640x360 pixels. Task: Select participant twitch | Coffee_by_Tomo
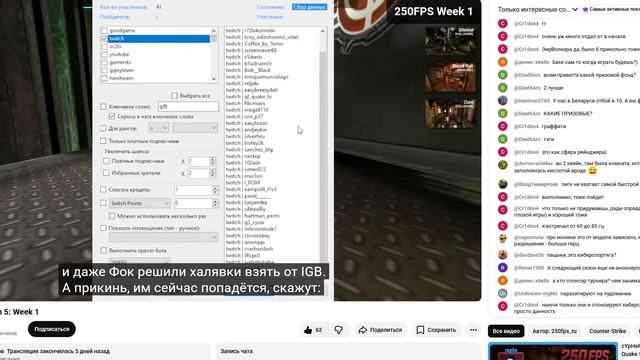click(x=254, y=44)
